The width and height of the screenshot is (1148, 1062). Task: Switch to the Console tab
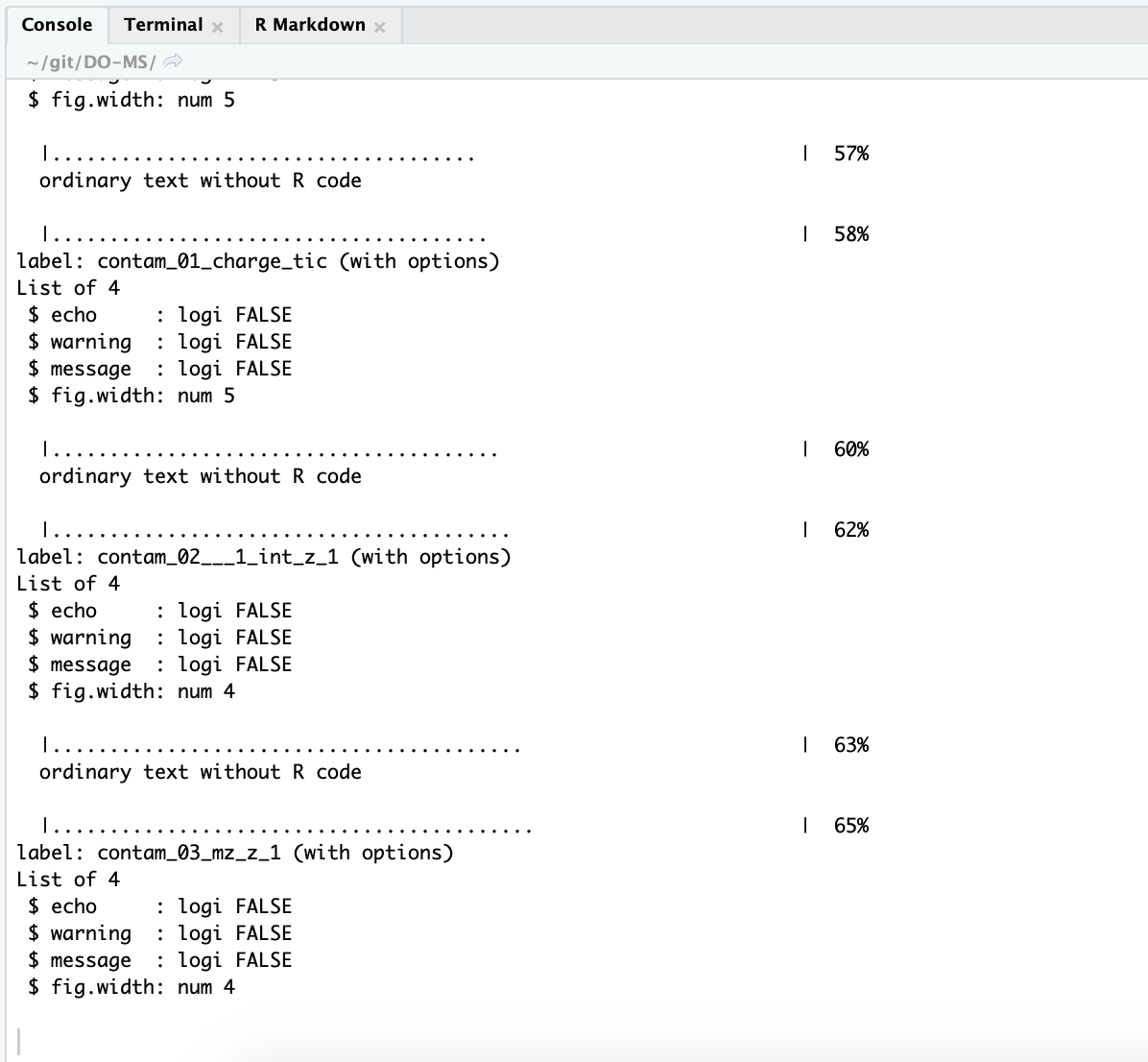point(57,25)
